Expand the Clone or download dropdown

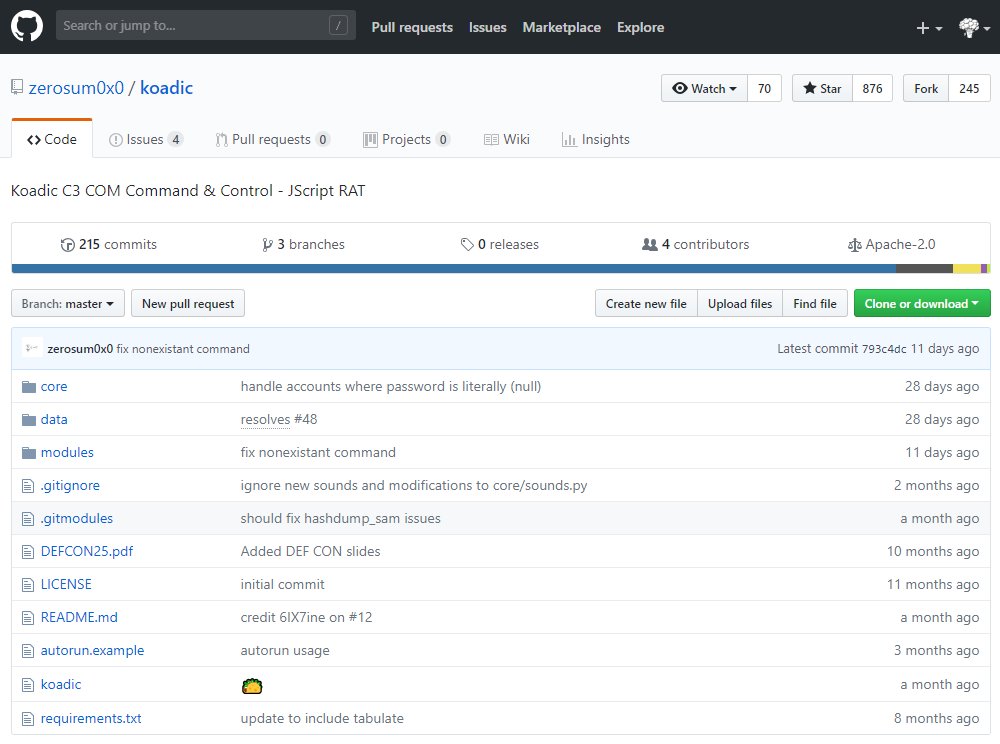(922, 303)
